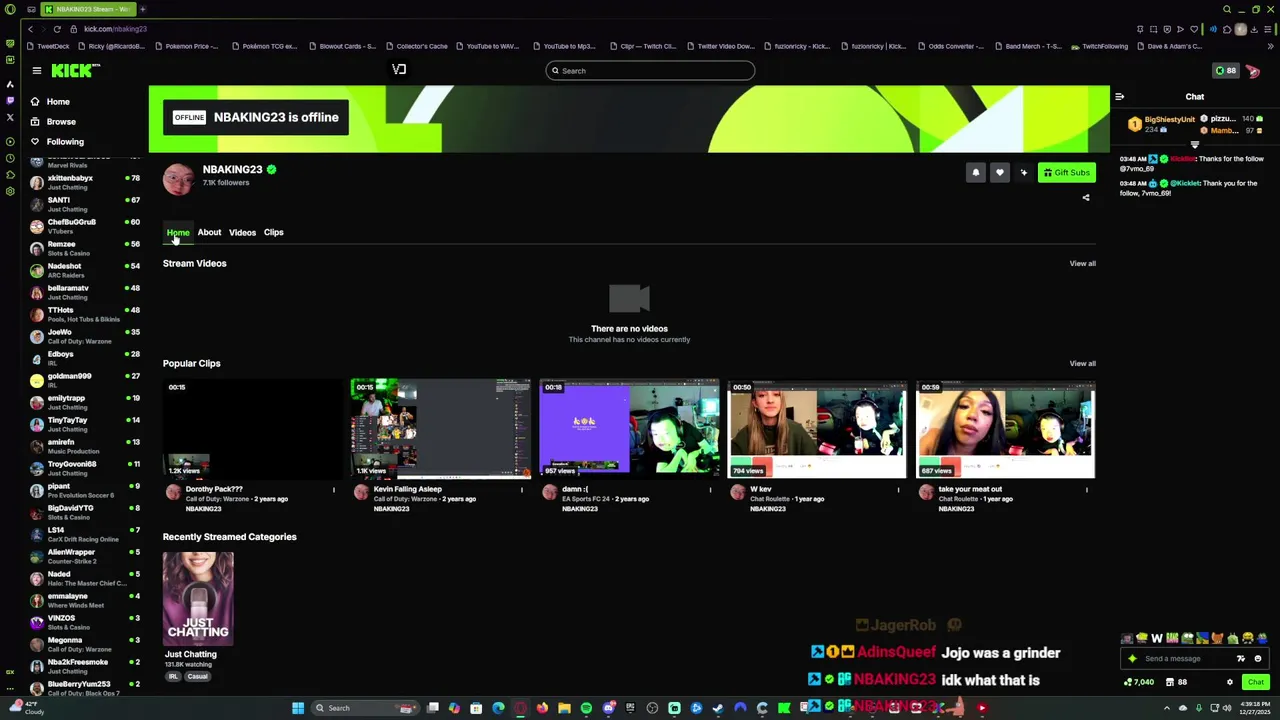Open the Just Chatting category card
Image resolution: width=1280 pixels, height=720 pixels.
(198, 598)
